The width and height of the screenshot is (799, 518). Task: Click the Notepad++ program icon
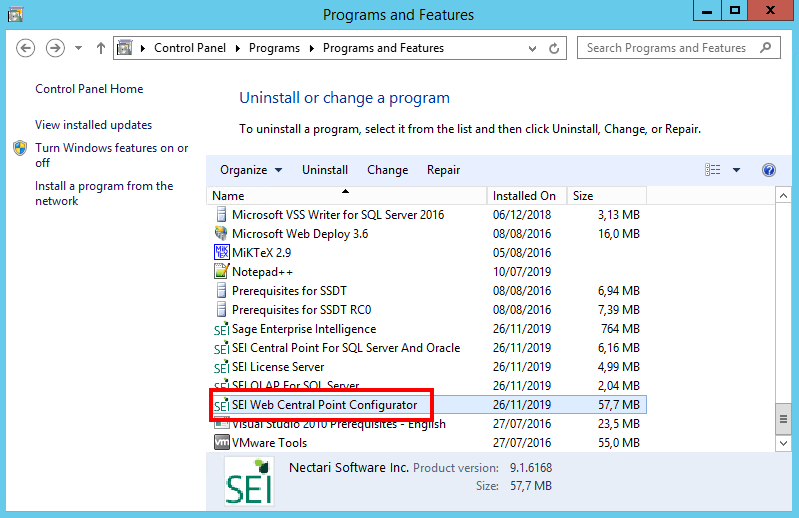click(x=222, y=272)
